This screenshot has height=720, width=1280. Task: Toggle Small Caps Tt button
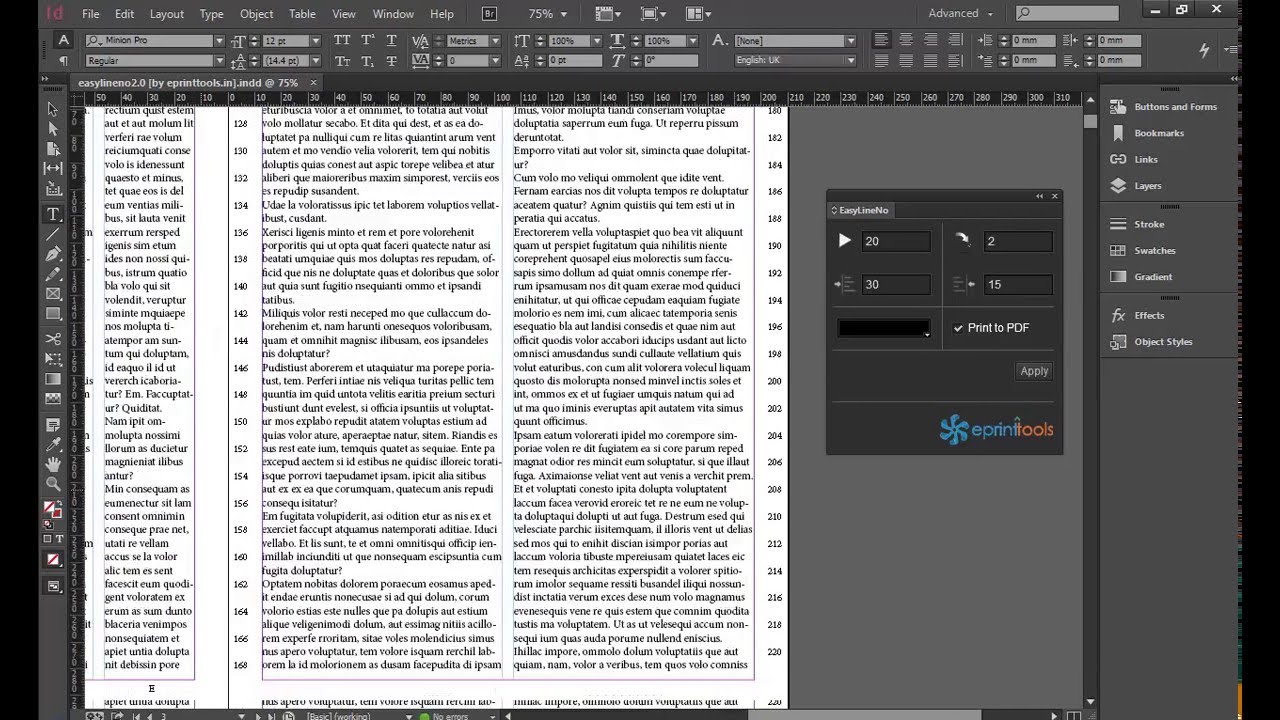tap(342, 60)
